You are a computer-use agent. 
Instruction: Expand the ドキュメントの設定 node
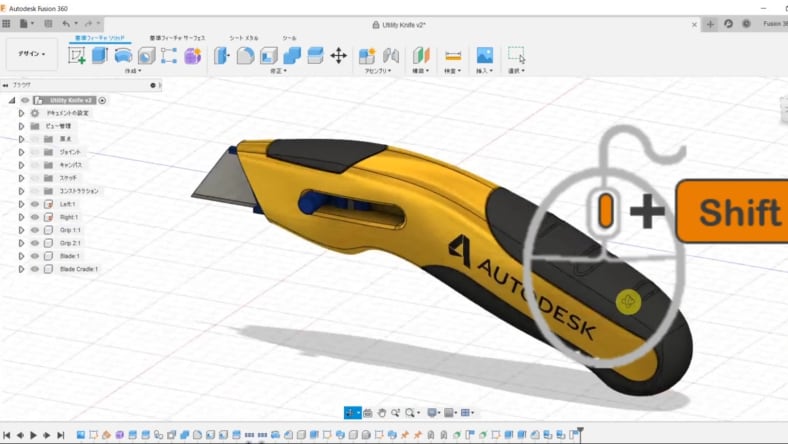pos(21,113)
